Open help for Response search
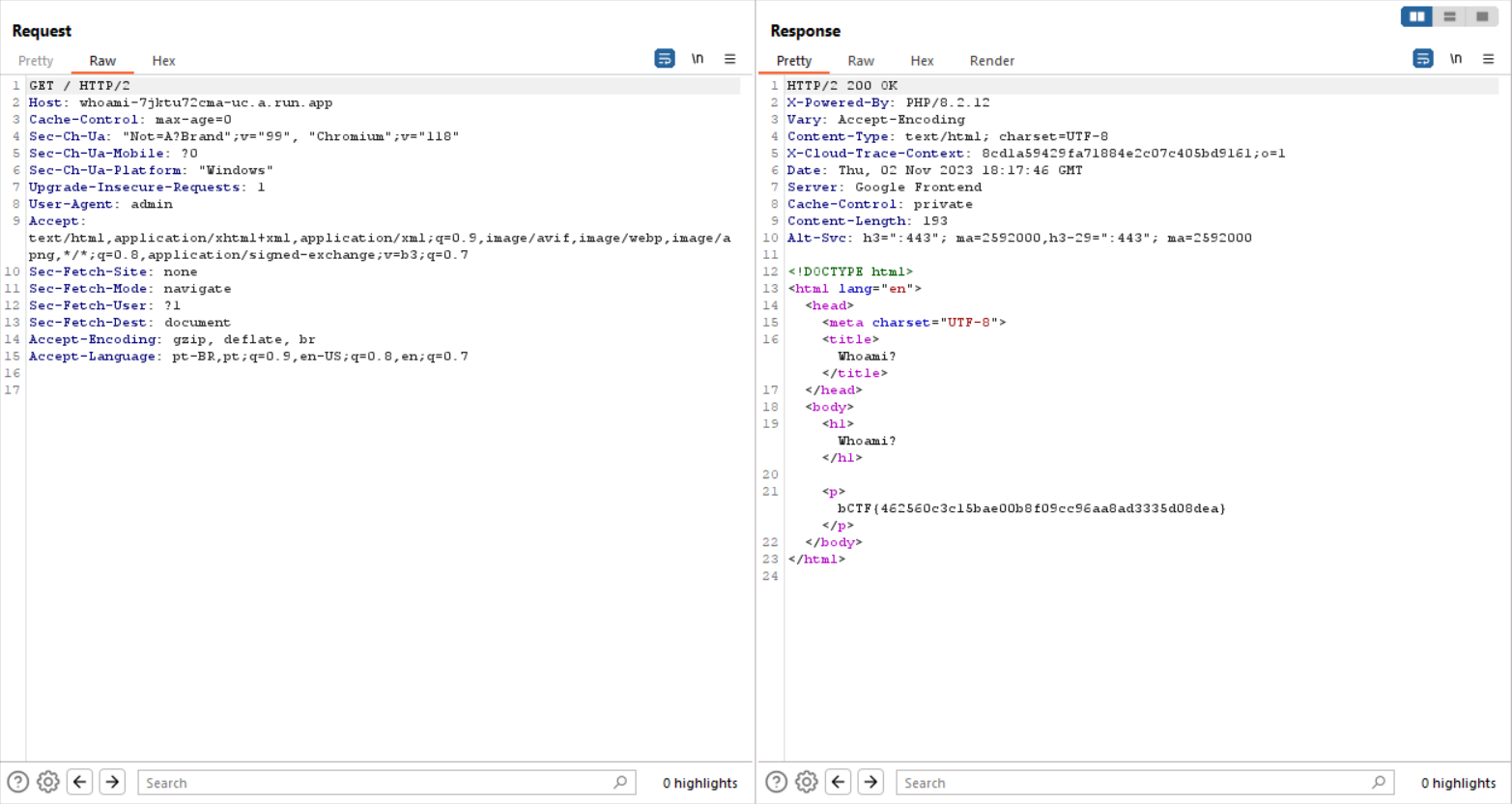 pyautogui.click(x=776, y=782)
